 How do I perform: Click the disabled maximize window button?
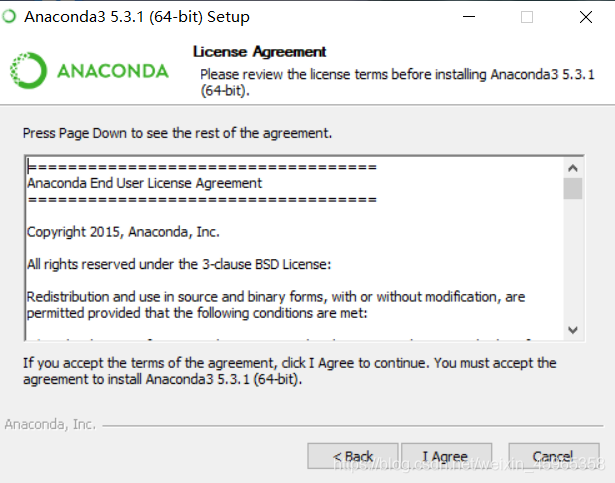527,17
